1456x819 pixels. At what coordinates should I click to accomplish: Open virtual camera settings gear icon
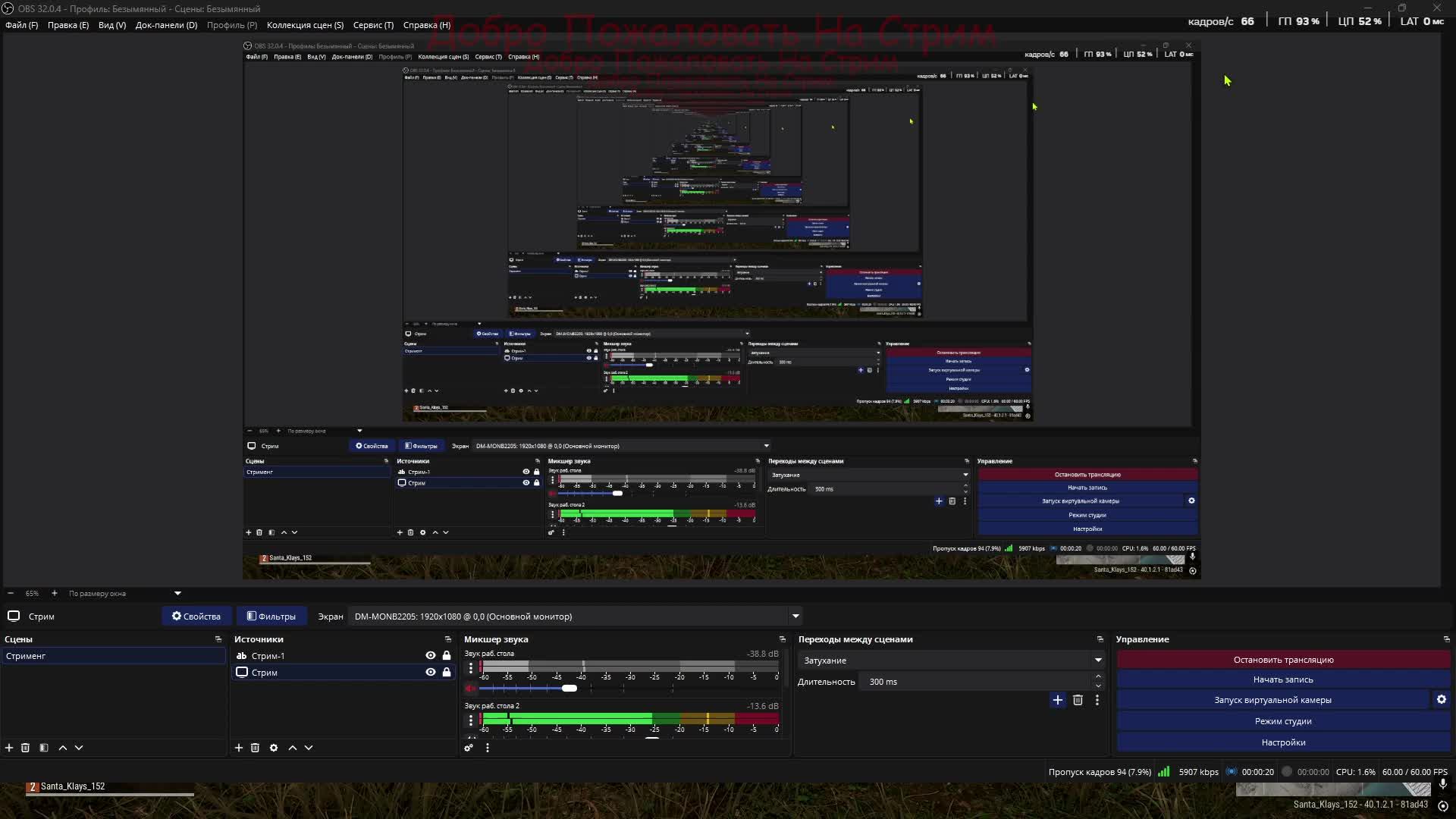1442,700
